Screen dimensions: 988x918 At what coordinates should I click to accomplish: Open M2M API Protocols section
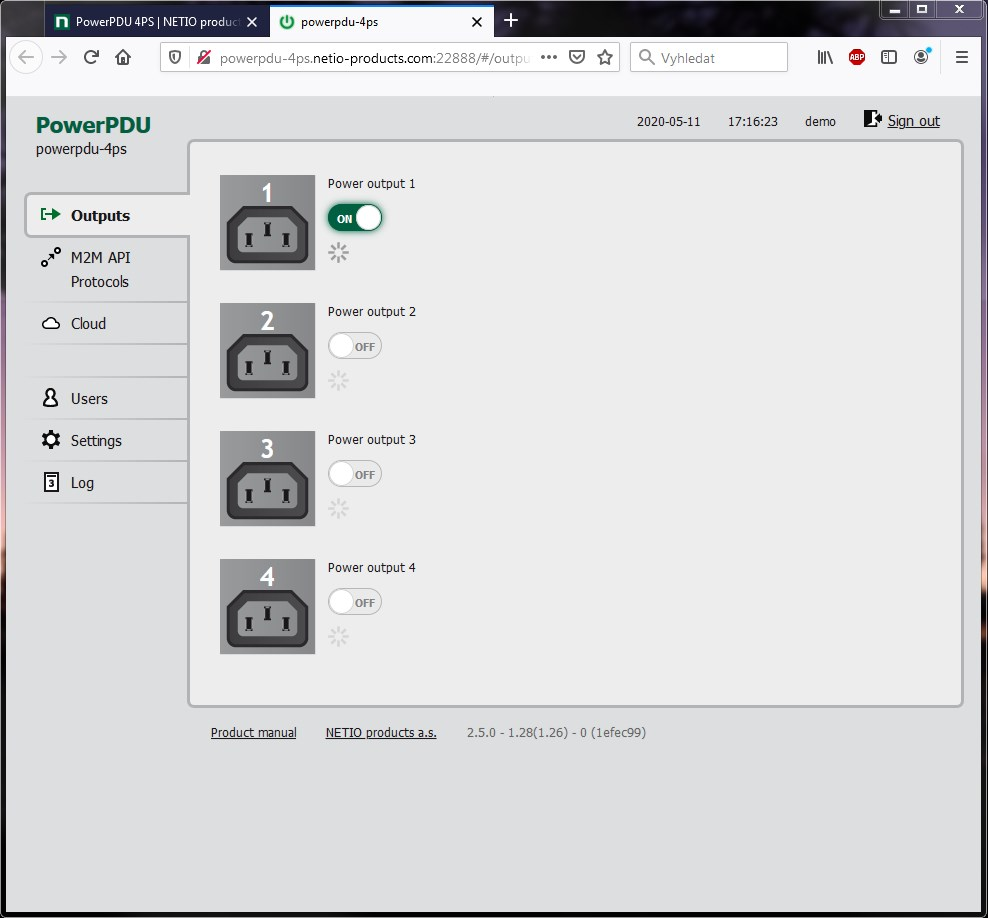[x=100, y=269]
